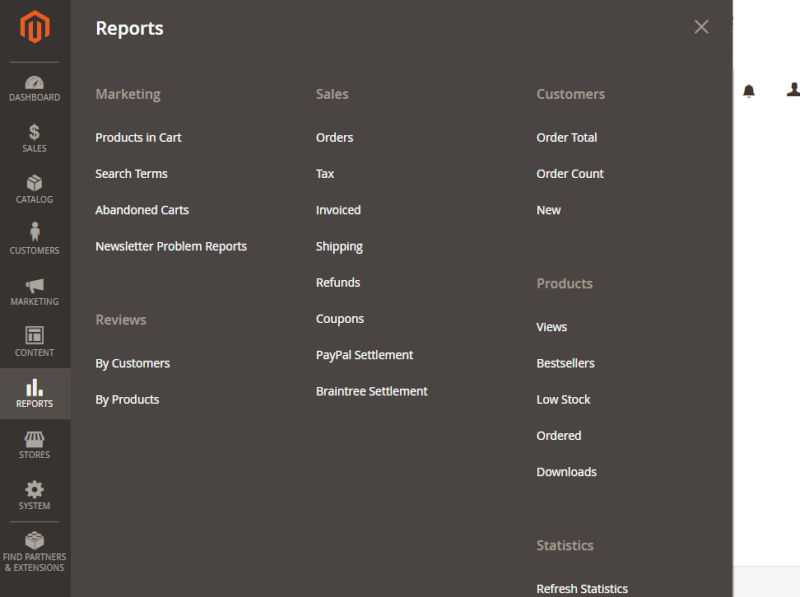Select the Content icon
The image size is (800, 597).
pyautogui.click(x=34, y=342)
